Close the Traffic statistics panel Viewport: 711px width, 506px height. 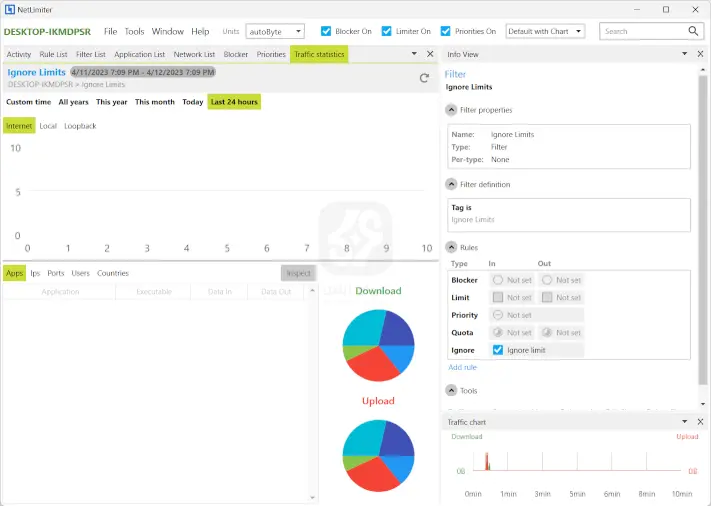(x=430, y=54)
